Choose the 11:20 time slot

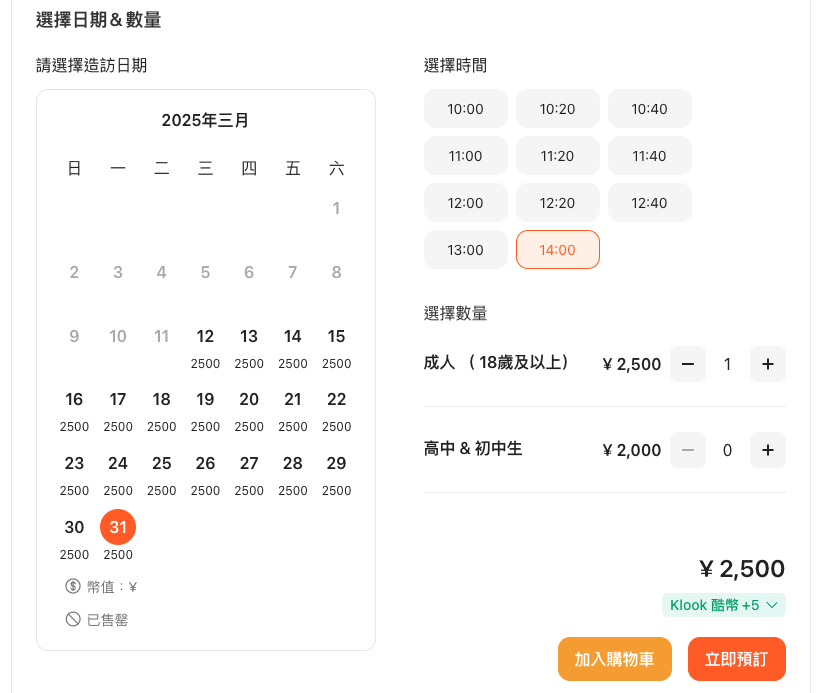[557, 155]
